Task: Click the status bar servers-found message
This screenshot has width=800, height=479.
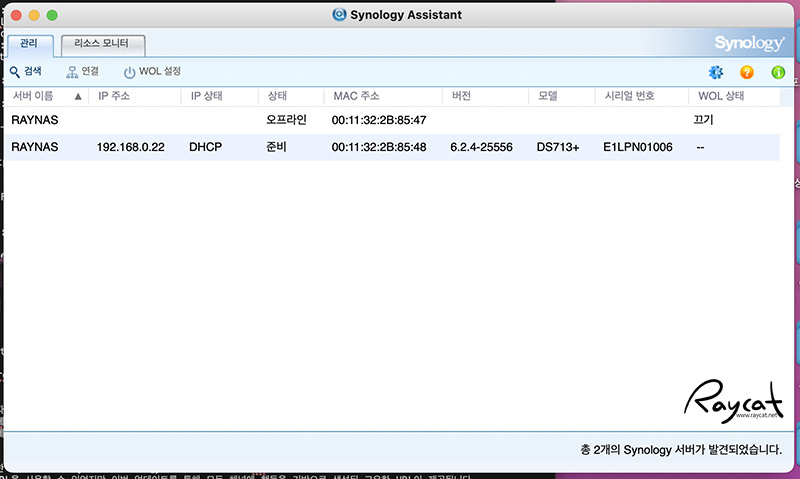Action: pos(681,449)
